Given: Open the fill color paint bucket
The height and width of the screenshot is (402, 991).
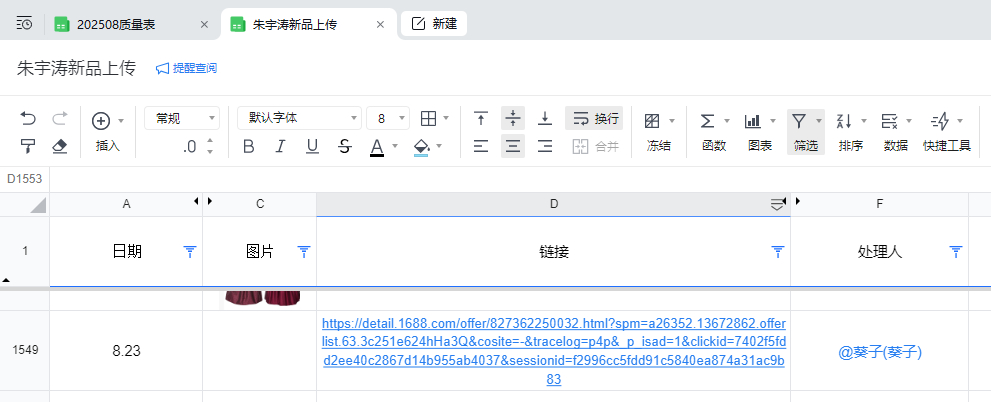Looking at the screenshot, I should click(x=421, y=147).
